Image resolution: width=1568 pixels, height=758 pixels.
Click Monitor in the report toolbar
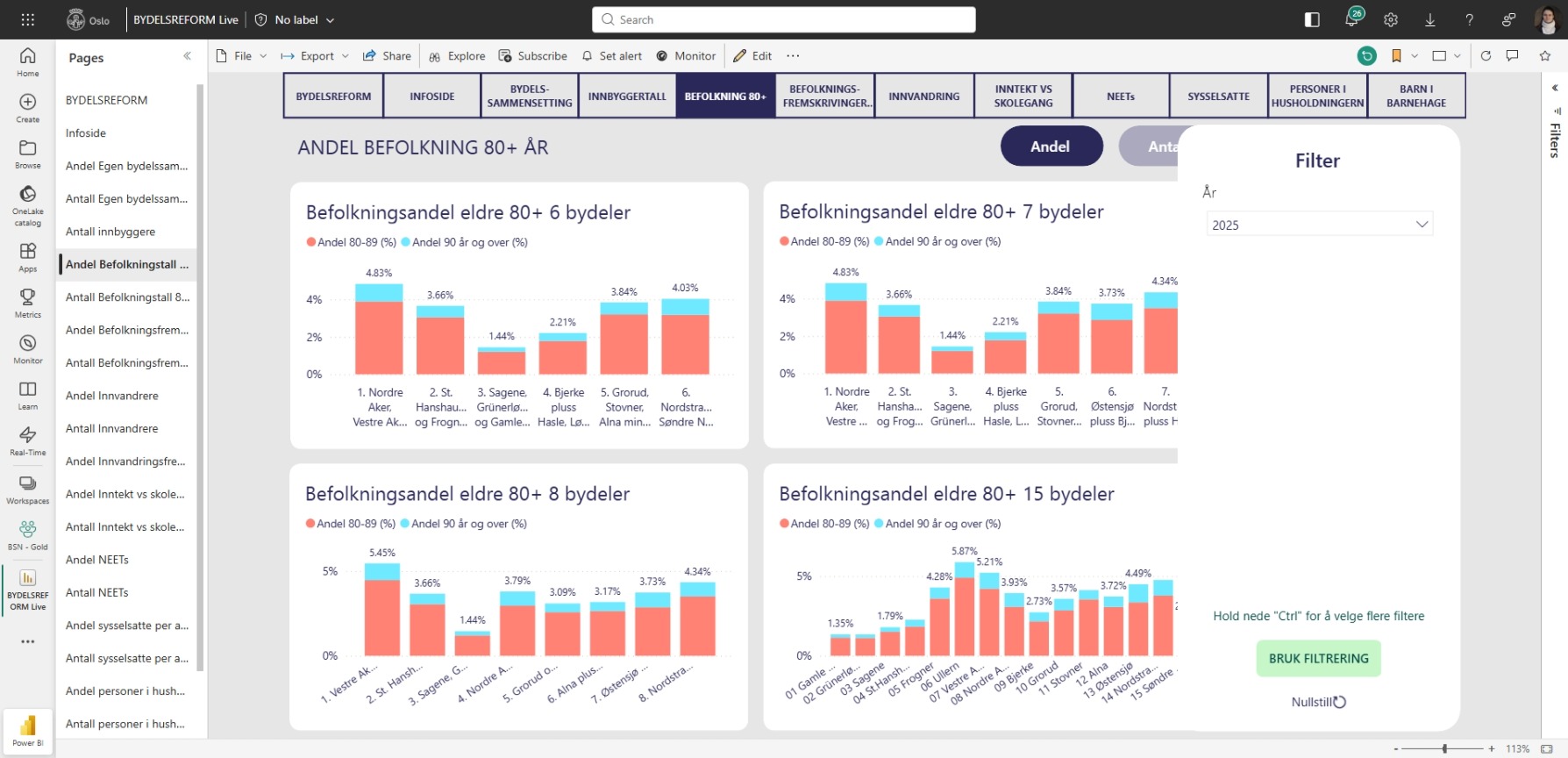[x=686, y=55]
